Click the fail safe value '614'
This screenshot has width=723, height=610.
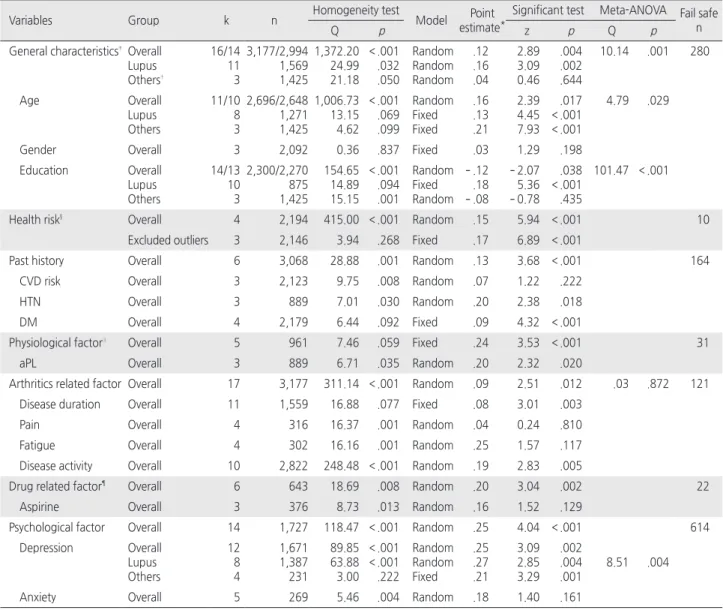(x=699, y=527)
